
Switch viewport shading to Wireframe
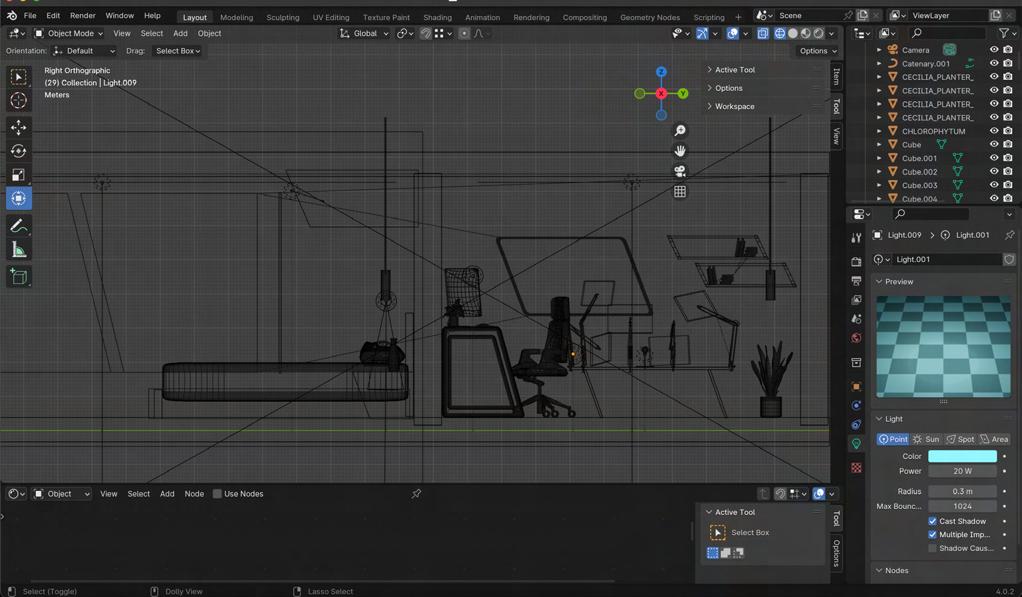(x=780, y=33)
